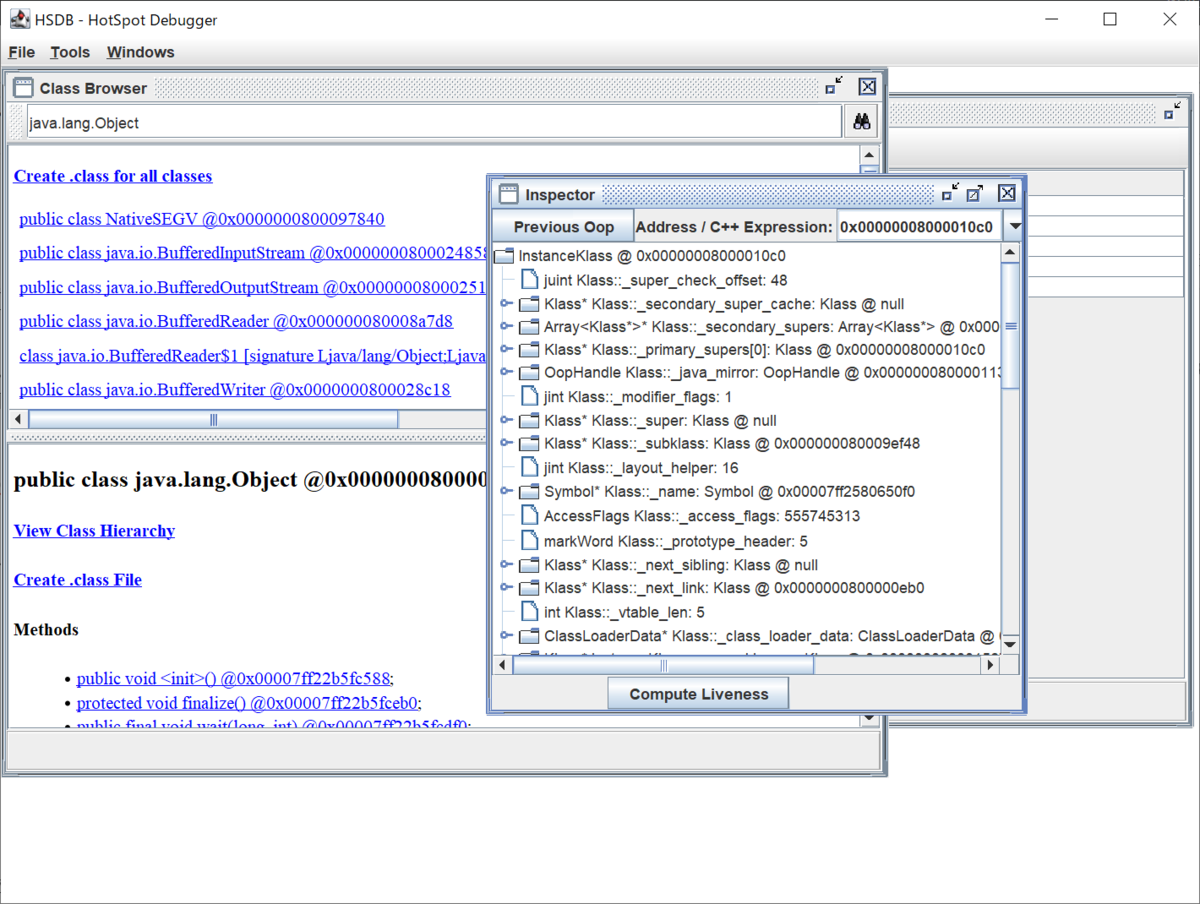Click the Inspector tree scroll-down arrow

coord(1010,645)
